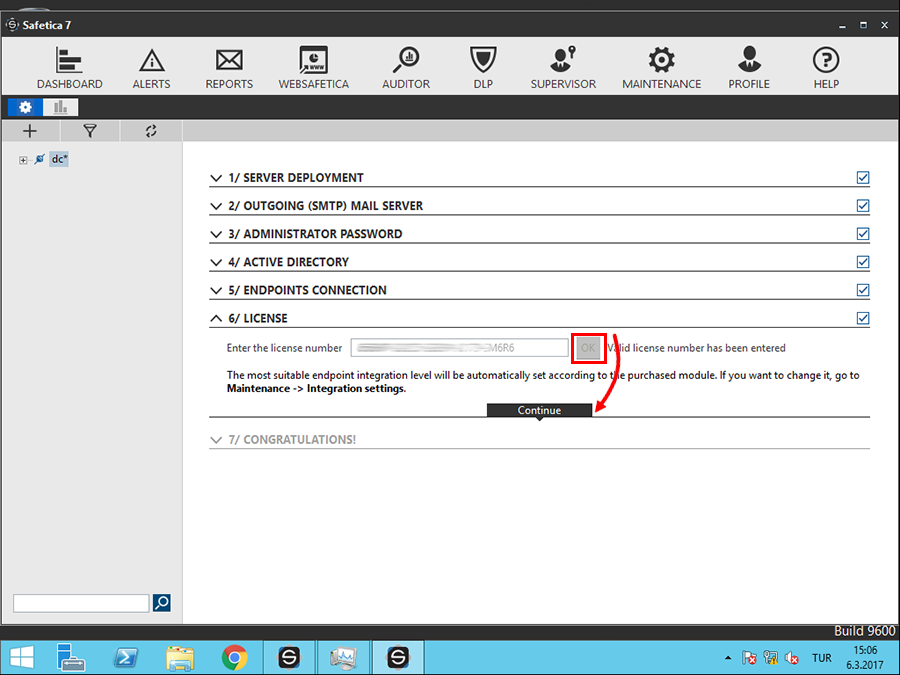Click the Safetica logo in title bar
Image resolution: width=900 pixels, height=675 pixels.
[x=12, y=25]
